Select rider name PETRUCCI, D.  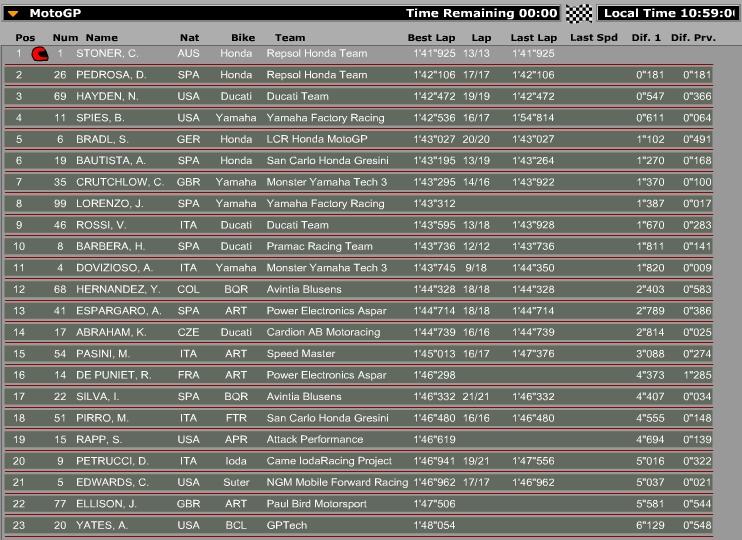coord(113,461)
